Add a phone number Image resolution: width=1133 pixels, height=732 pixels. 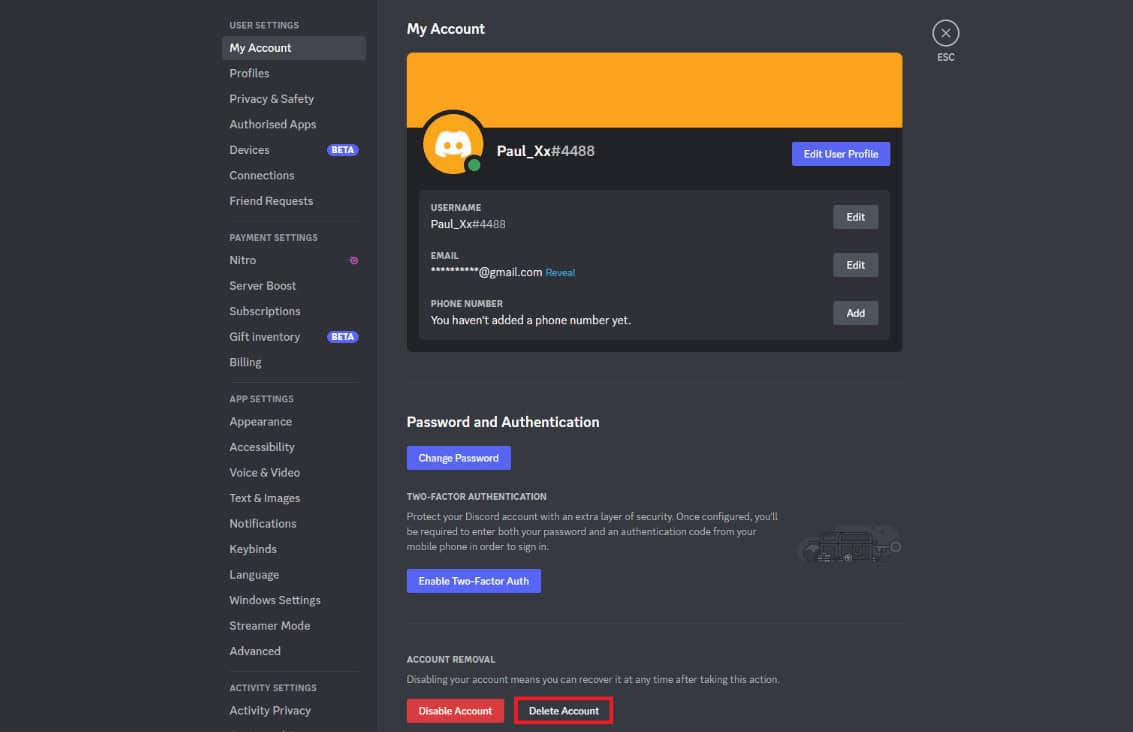coord(855,312)
